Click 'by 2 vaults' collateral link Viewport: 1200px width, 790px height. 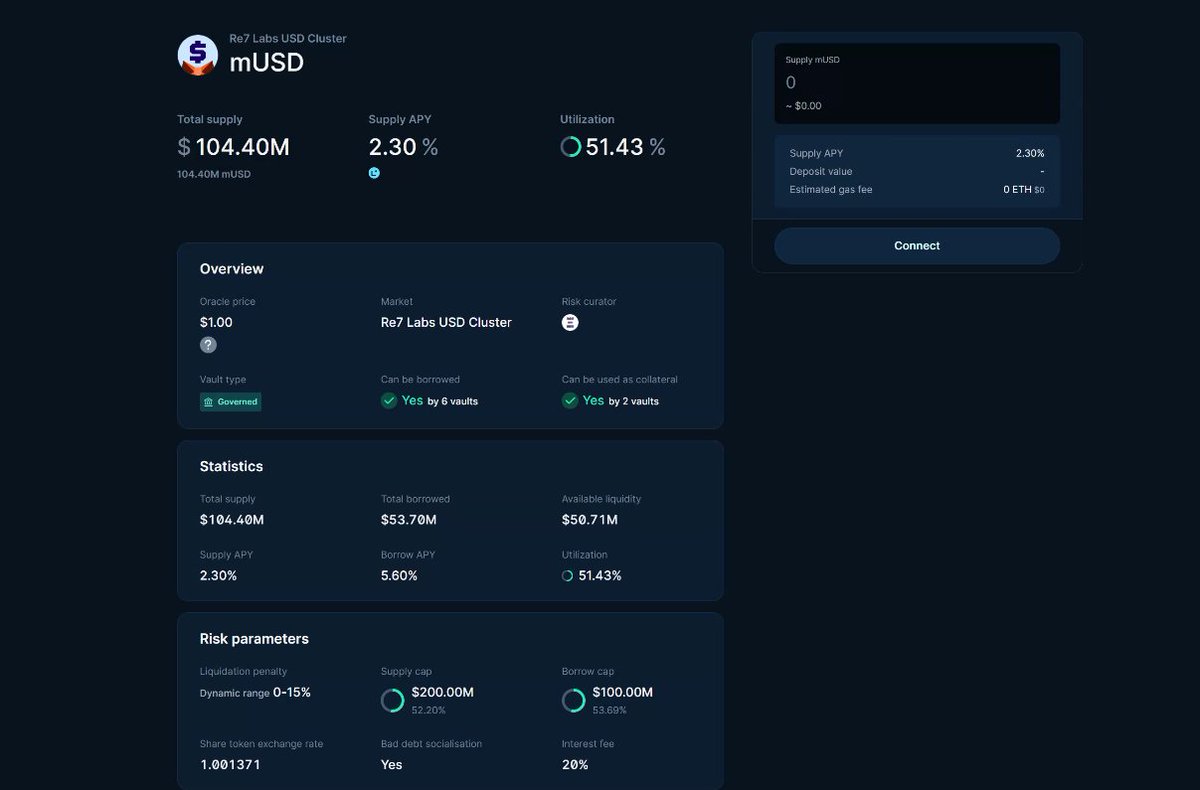(x=634, y=401)
